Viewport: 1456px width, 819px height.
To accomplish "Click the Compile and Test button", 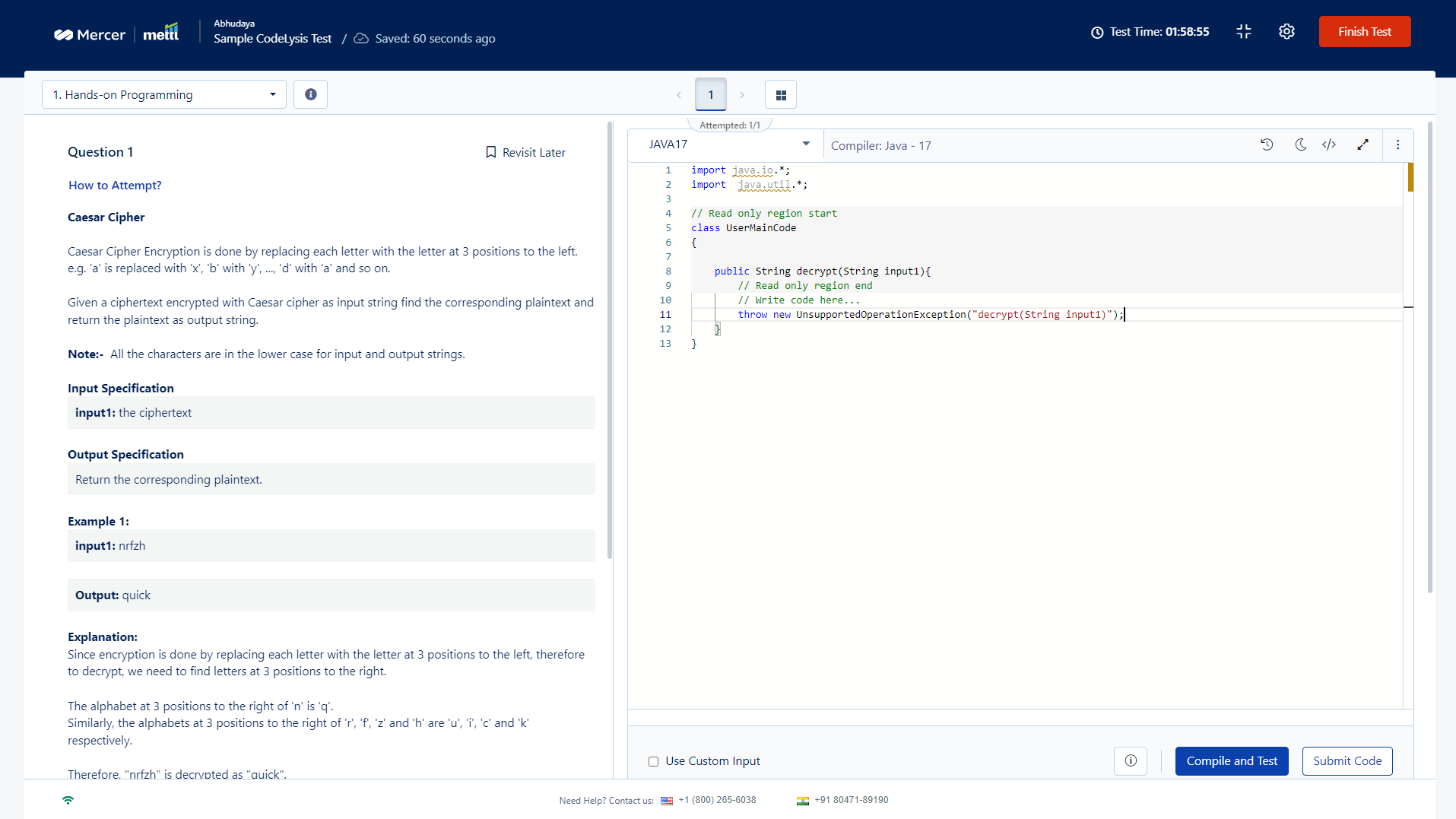I will point(1232,761).
